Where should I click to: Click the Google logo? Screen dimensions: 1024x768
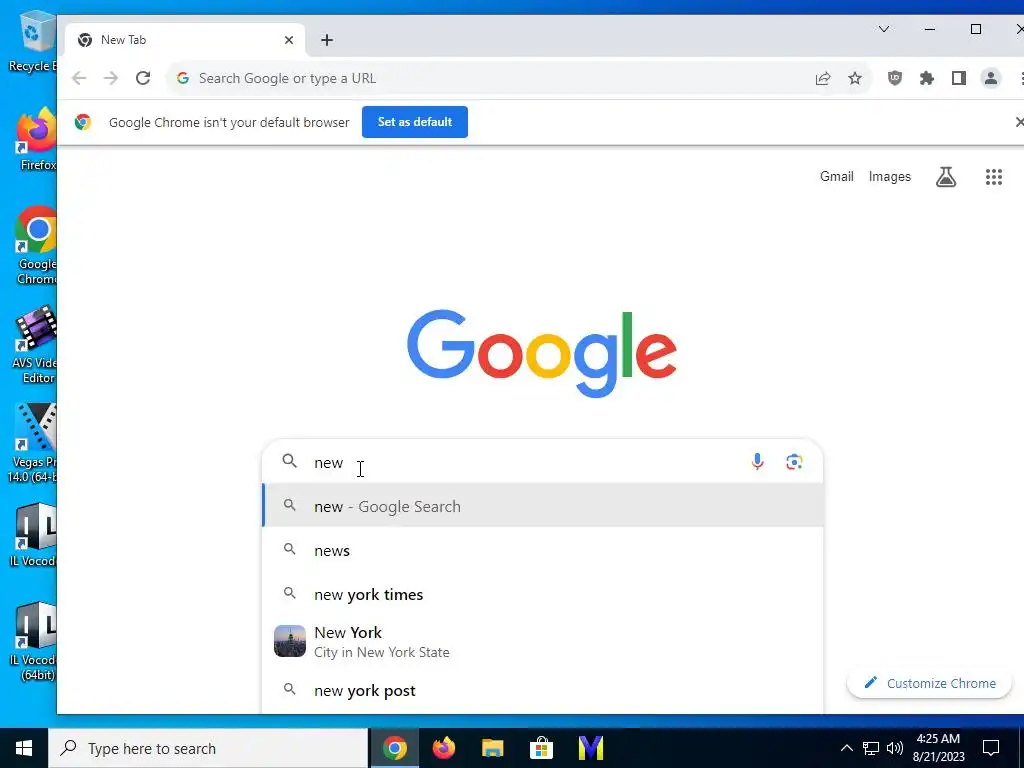(541, 353)
